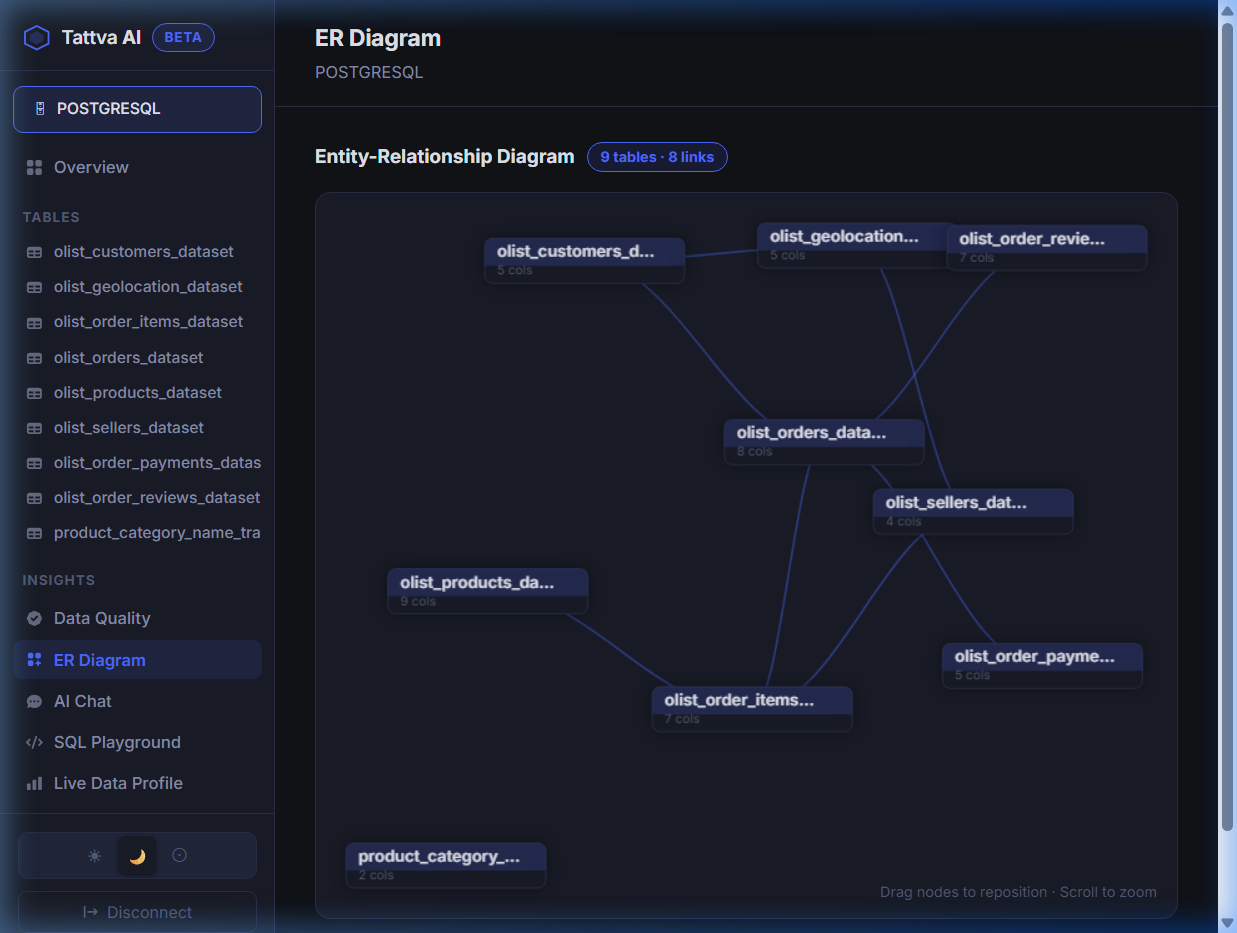Image resolution: width=1237 pixels, height=933 pixels.
Task: Click the grid icon next to ER Diagram
Action: click(33, 660)
